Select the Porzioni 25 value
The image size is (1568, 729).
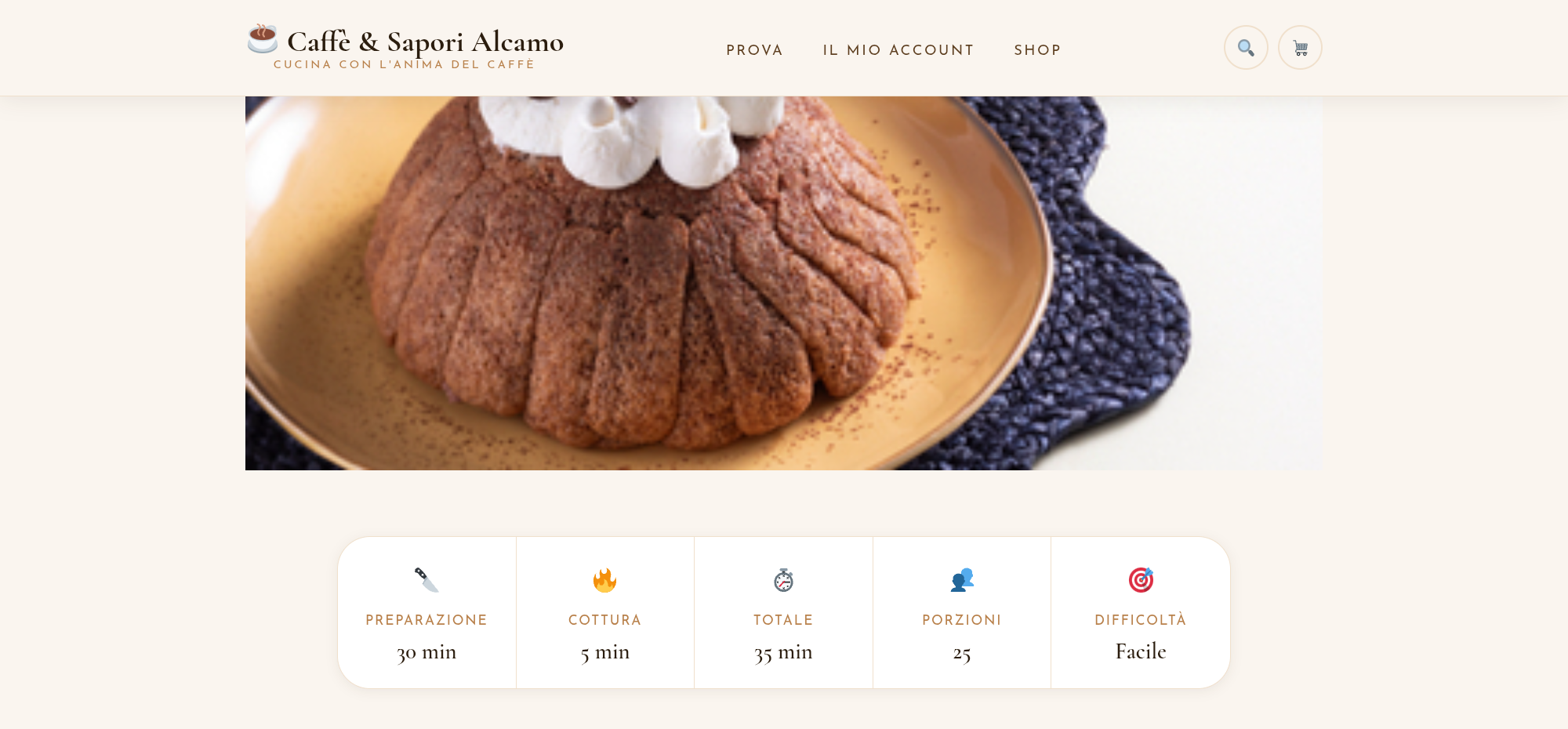(962, 653)
